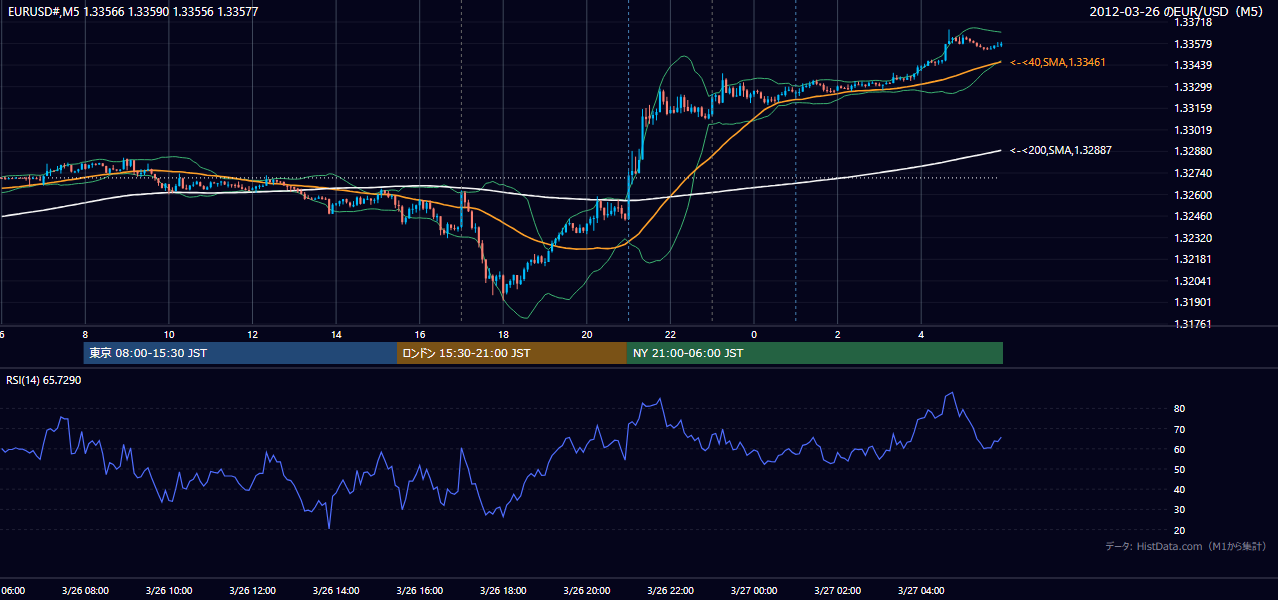
Task: Click hour label 10 under price chart
Action: click(x=169, y=334)
